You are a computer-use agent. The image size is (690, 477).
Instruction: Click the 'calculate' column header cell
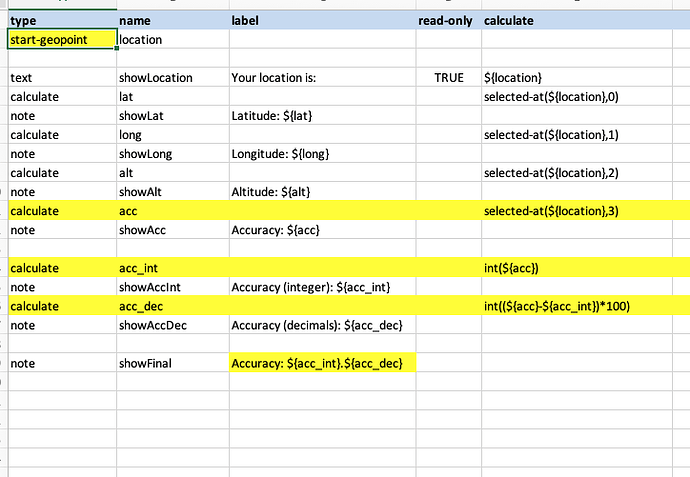(583, 20)
